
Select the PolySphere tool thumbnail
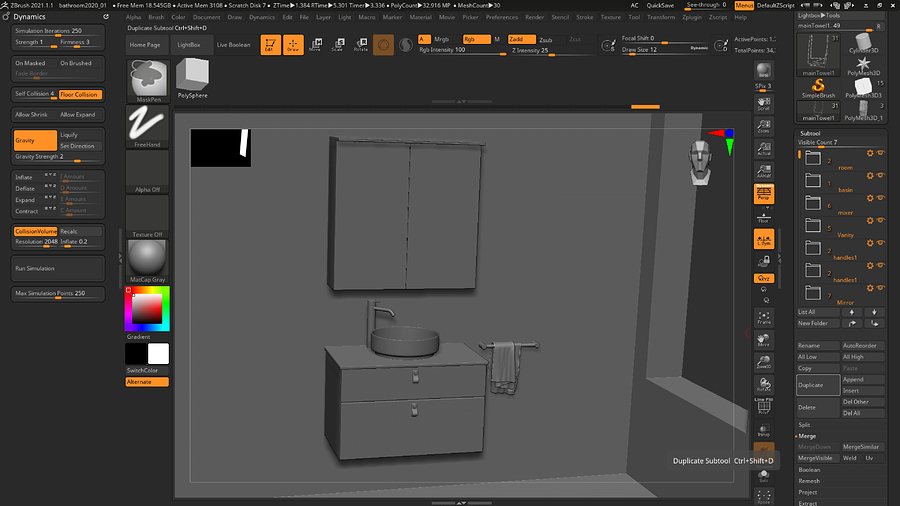(x=192, y=79)
